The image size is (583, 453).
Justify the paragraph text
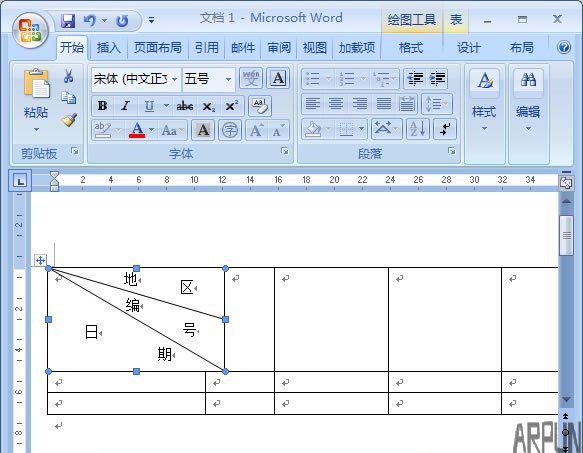[x=384, y=104]
